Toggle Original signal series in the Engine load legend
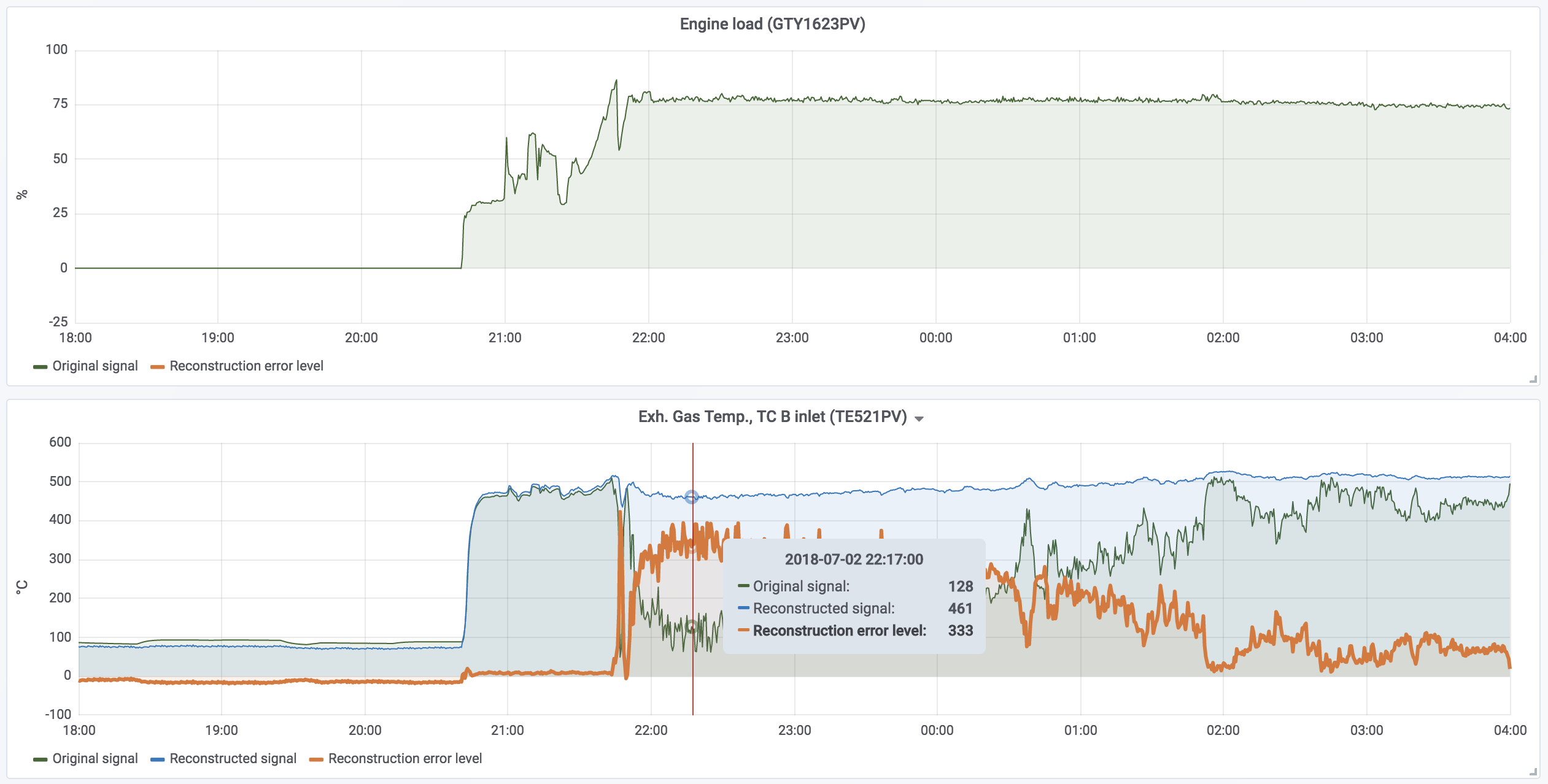This screenshot has width=1548, height=784. [95, 366]
